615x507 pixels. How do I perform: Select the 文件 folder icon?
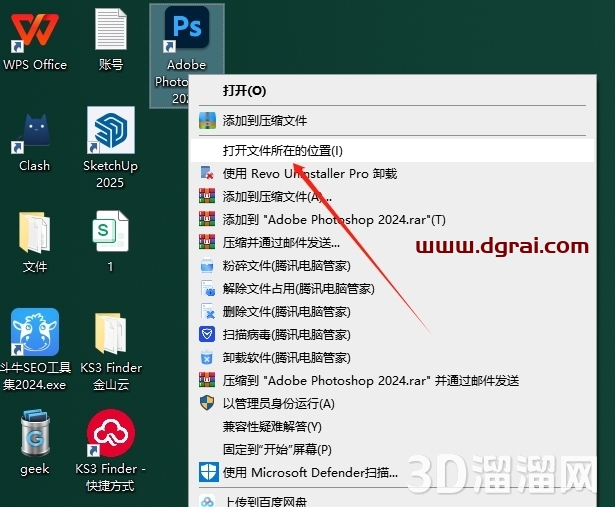tap(35, 232)
